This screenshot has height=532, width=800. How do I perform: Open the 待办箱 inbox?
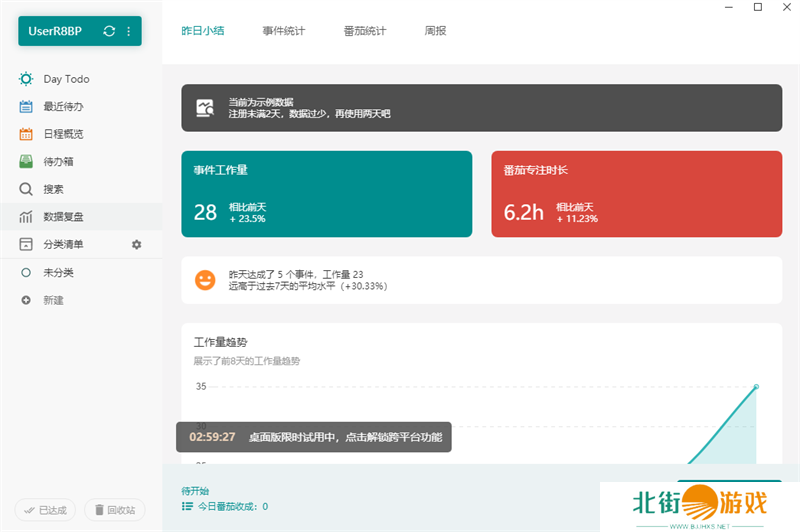58,161
